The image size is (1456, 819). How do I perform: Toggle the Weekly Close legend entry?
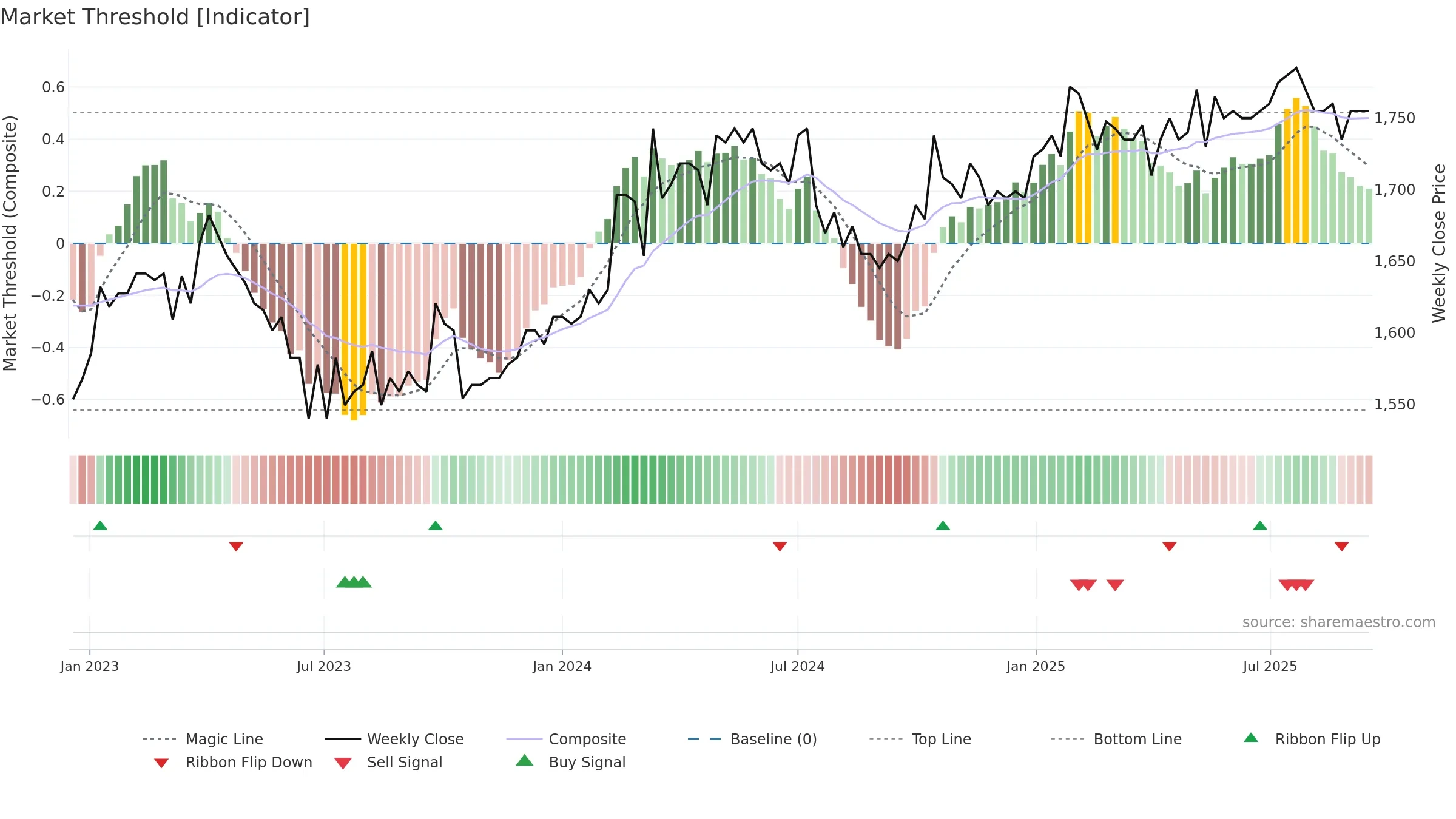pos(394,739)
